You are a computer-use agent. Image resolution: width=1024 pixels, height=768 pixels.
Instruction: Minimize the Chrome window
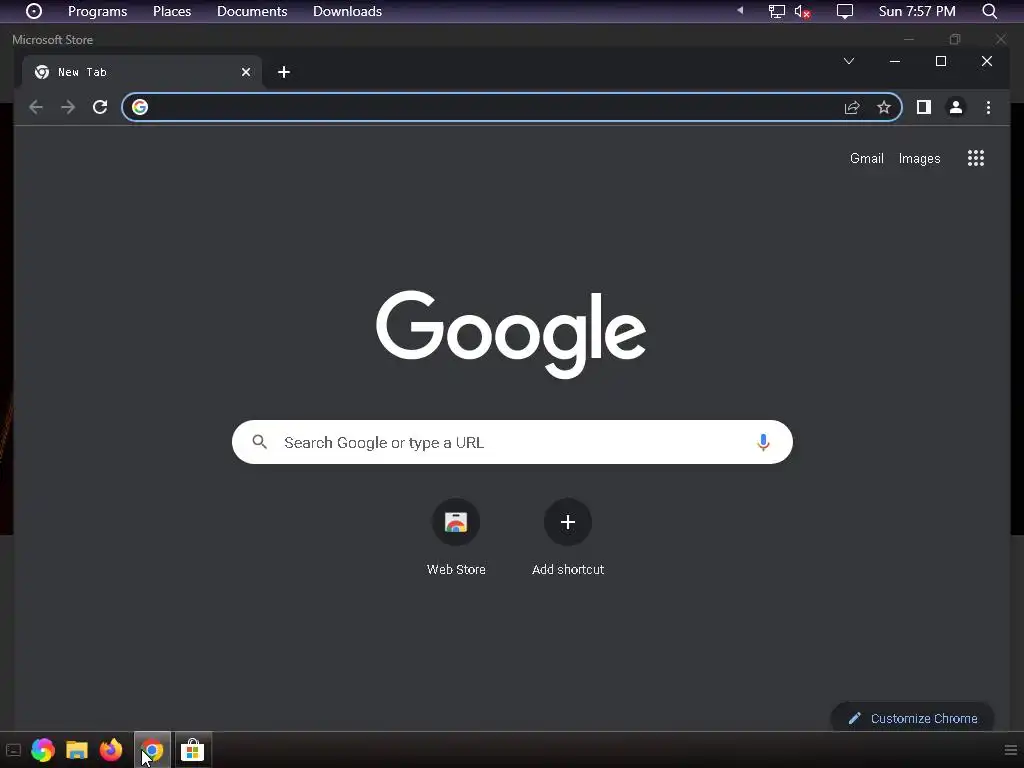[x=895, y=61]
